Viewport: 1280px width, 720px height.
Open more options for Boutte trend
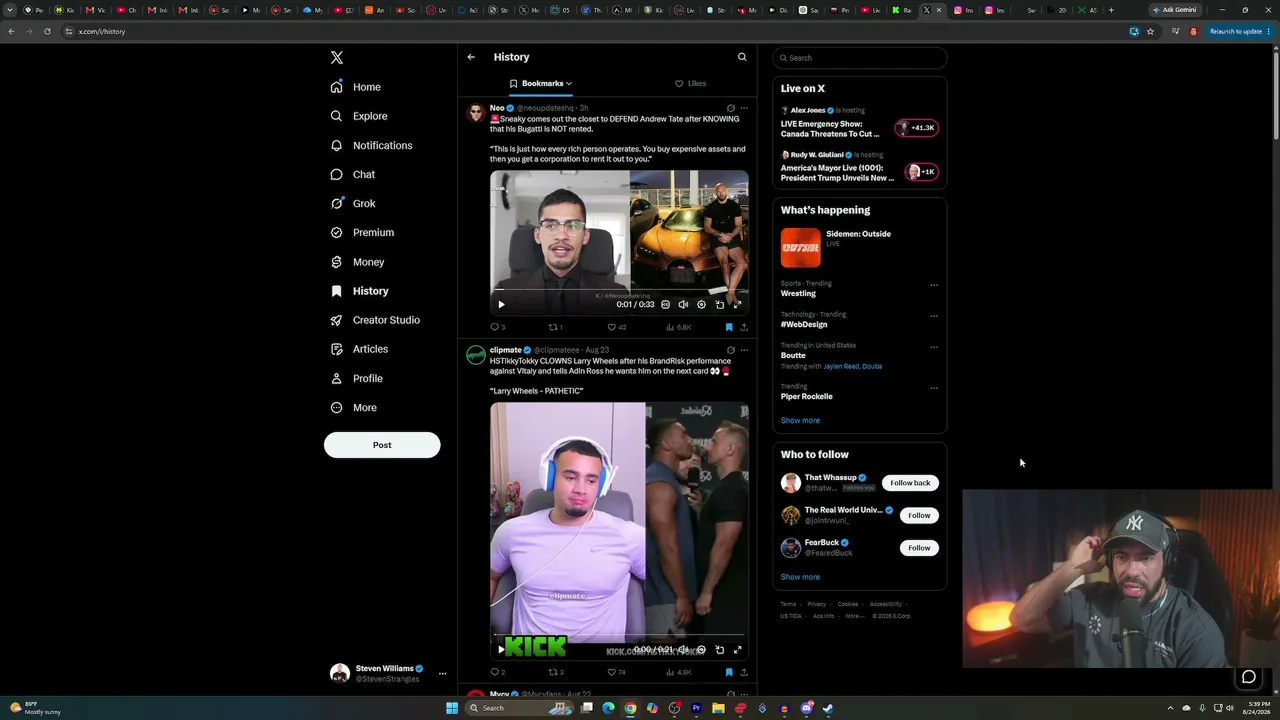point(934,347)
